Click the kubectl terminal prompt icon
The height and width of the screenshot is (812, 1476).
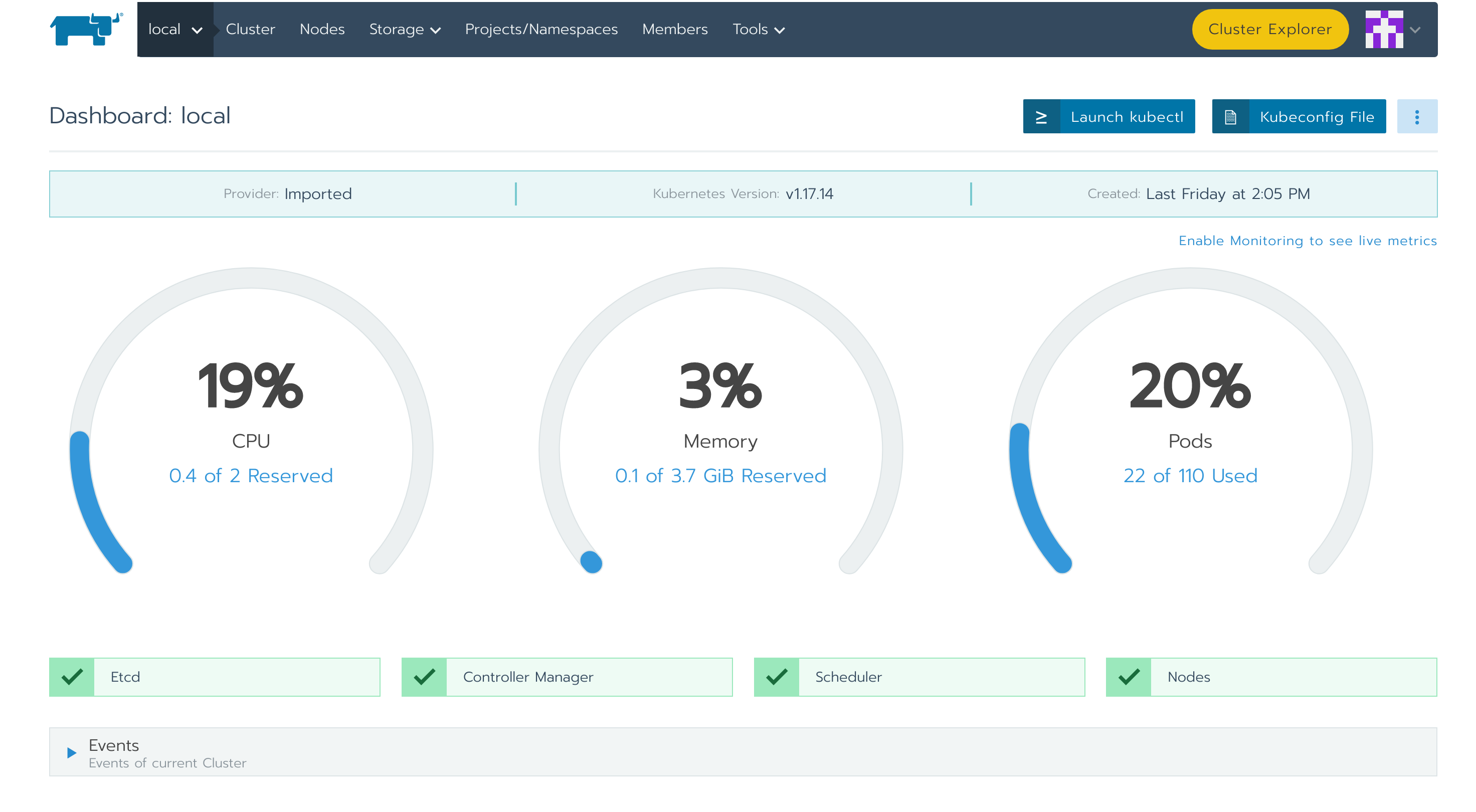pos(1041,117)
